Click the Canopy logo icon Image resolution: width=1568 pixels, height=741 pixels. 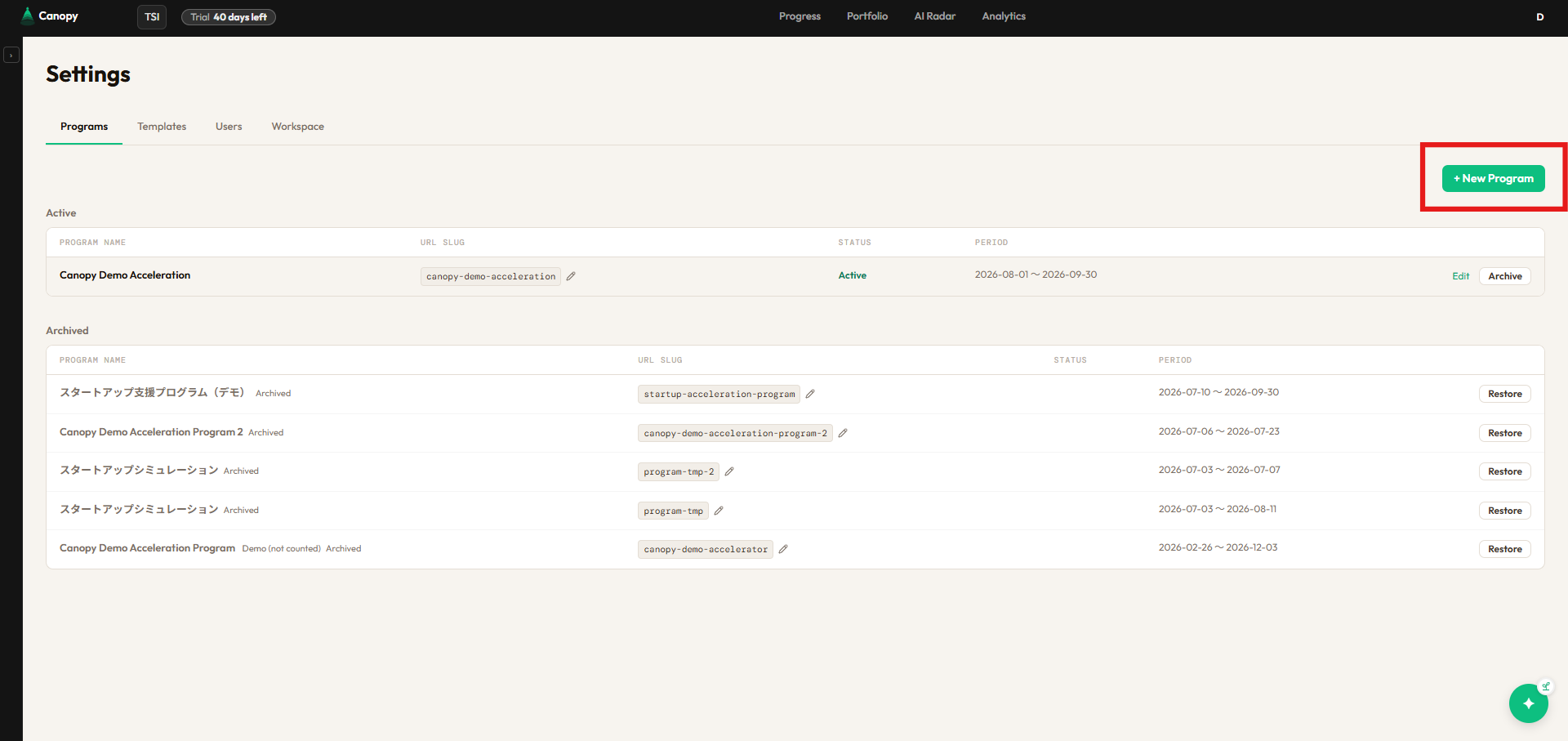coord(28,16)
